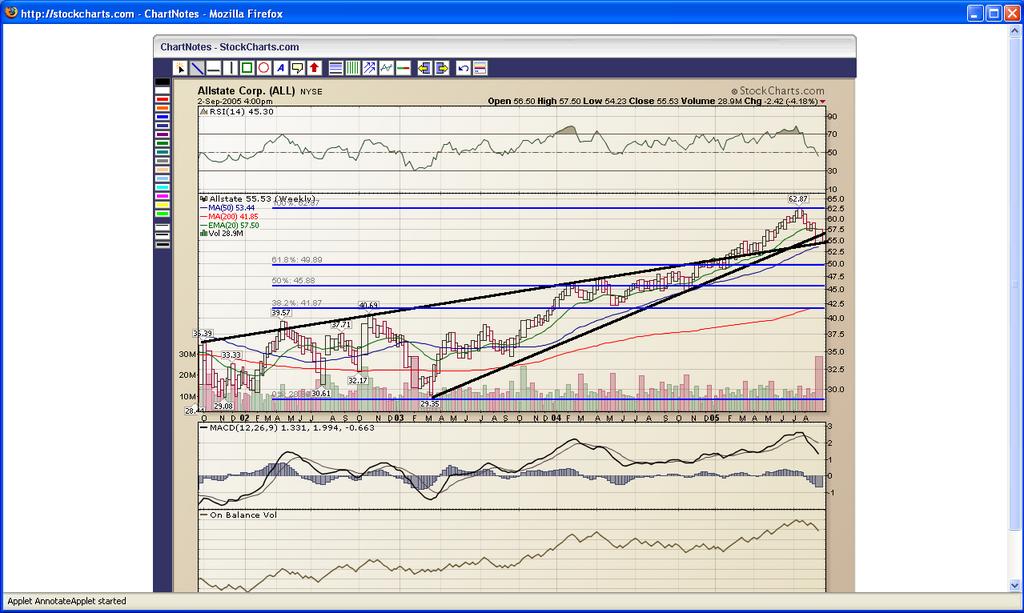
Task: Pick the lime green color swatch
Action: 163,213
